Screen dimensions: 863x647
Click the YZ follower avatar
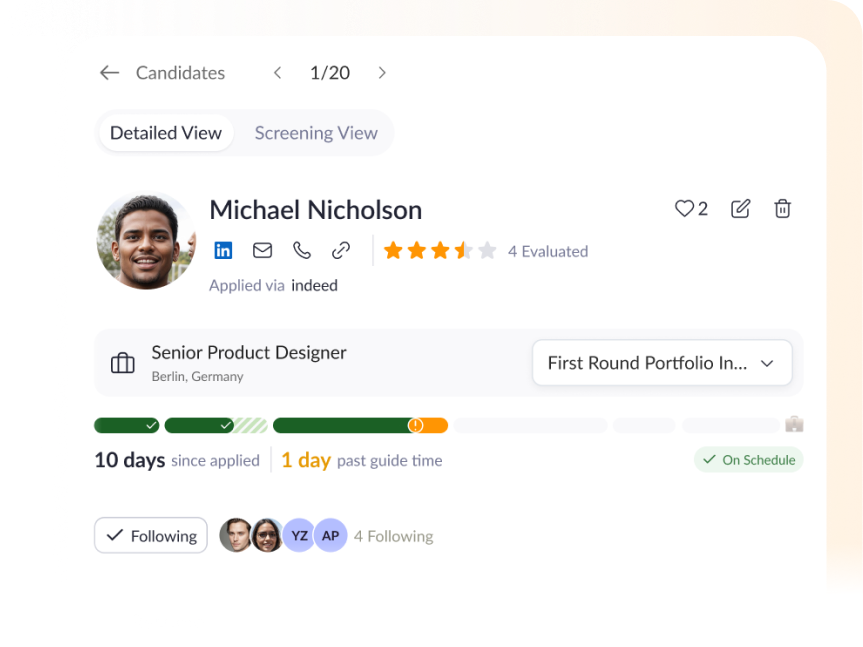click(299, 535)
